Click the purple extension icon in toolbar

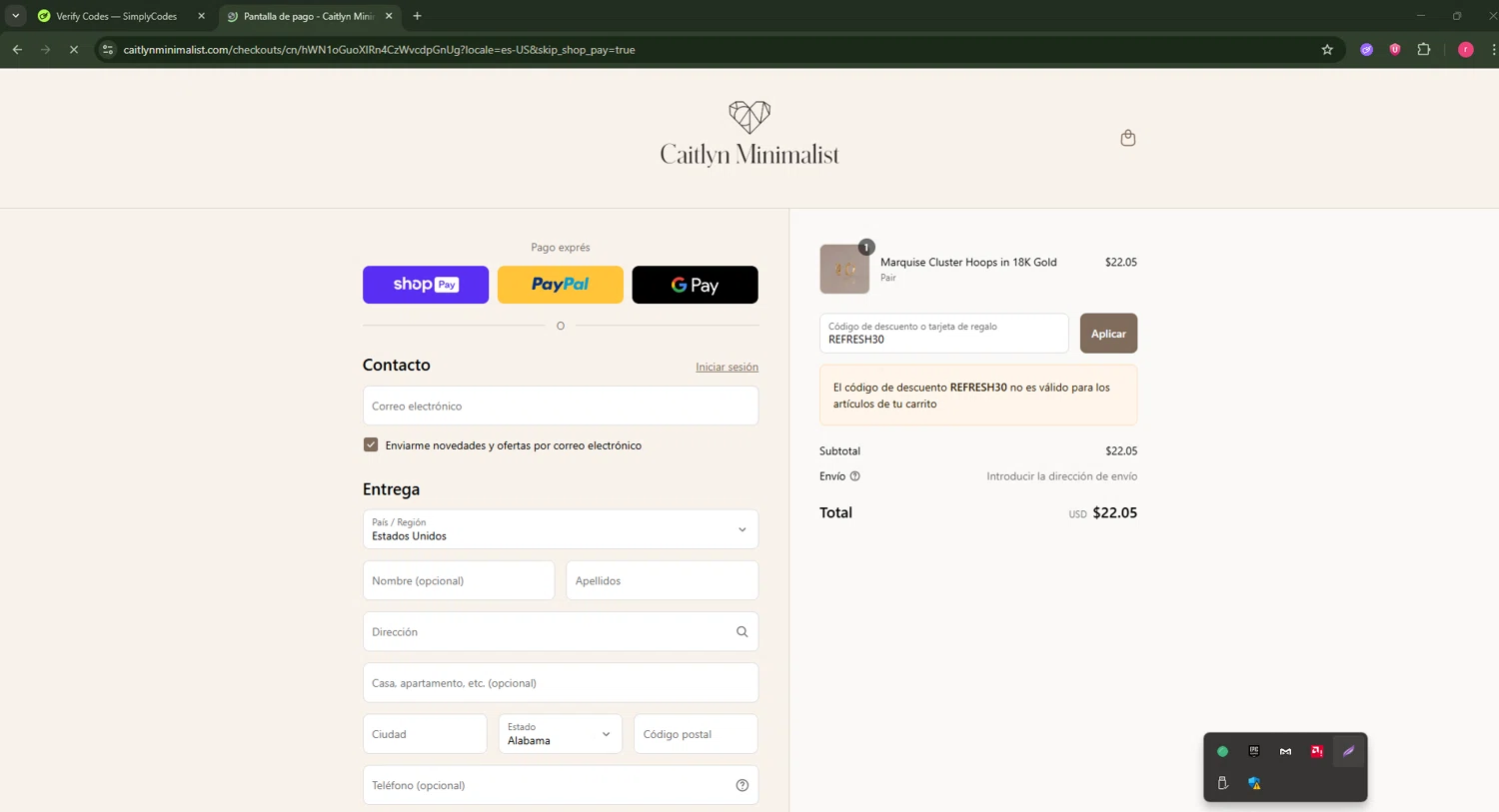(x=1366, y=49)
